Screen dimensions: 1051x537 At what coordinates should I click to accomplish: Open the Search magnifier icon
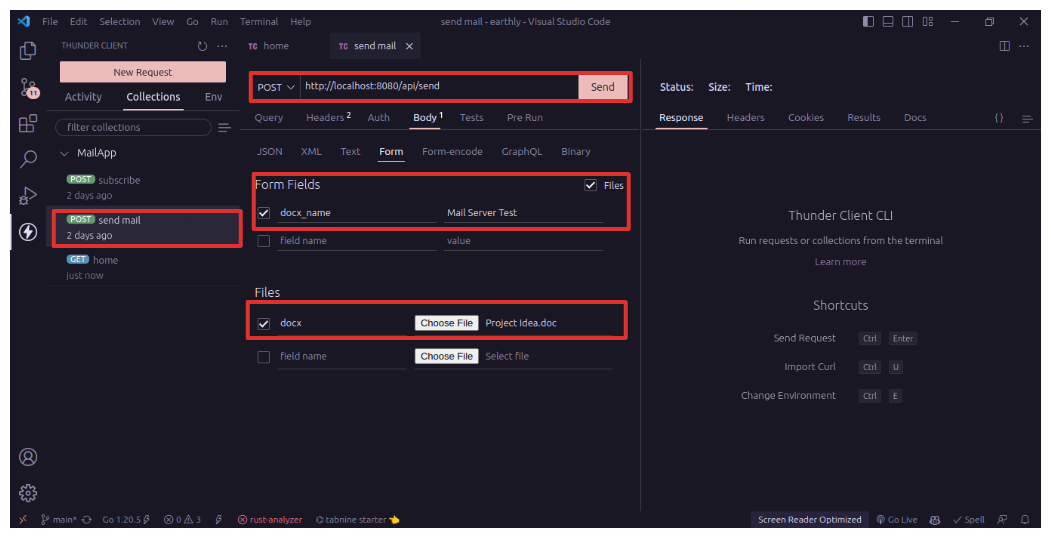(28, 159)
